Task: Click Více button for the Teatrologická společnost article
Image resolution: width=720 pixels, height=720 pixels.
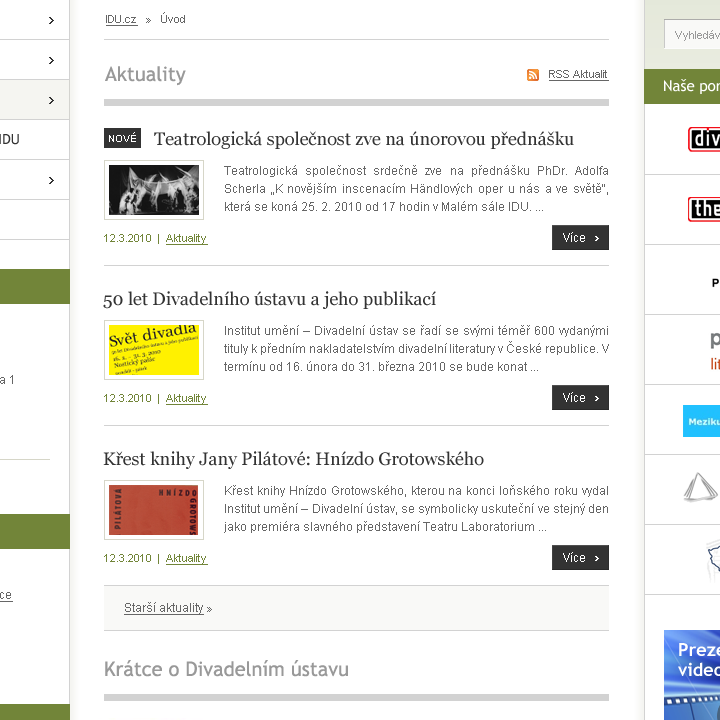Action: (x=580, y=237)
